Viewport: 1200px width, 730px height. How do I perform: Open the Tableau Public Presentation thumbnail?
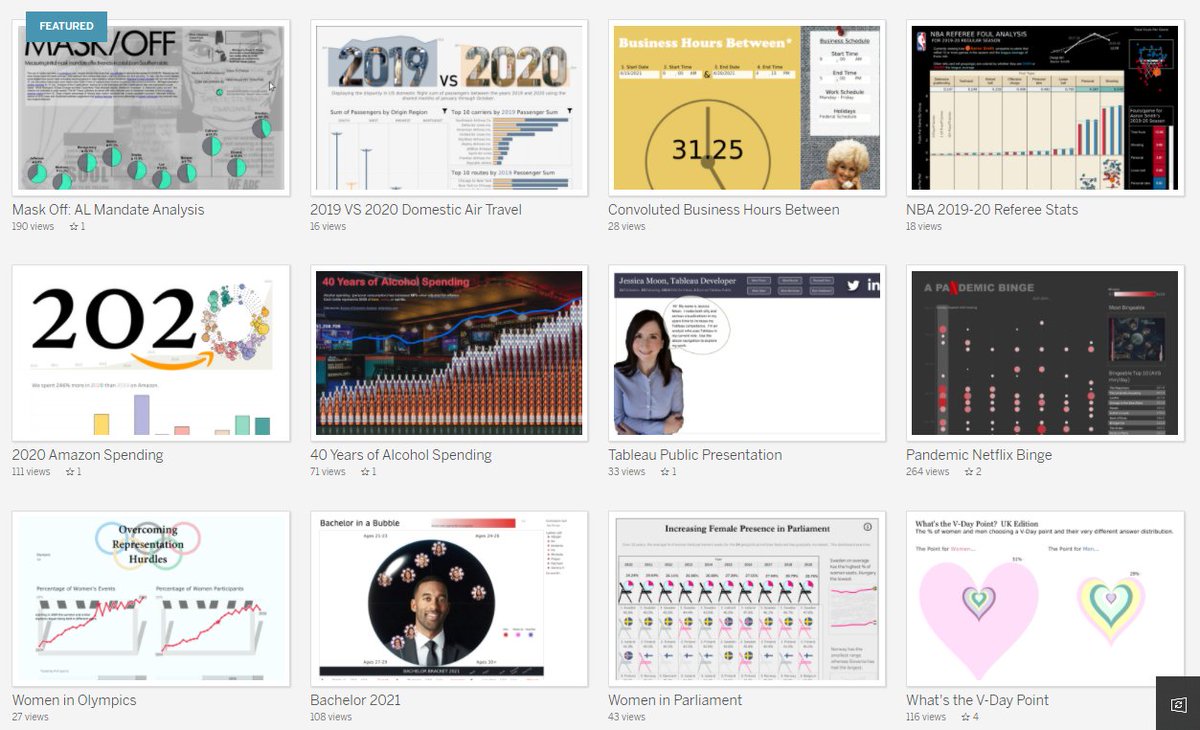click(x=747, y=353)
